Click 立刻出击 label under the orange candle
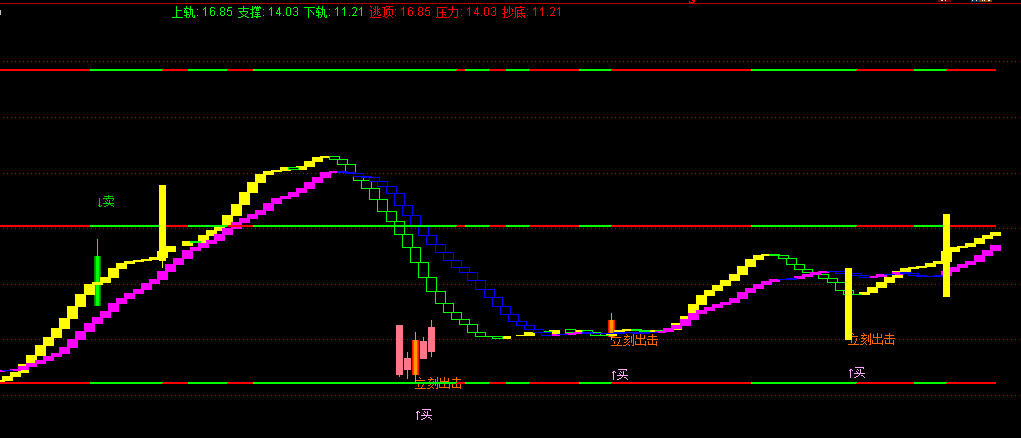This screenshot has height=438, width=1021. pos(634,340)
